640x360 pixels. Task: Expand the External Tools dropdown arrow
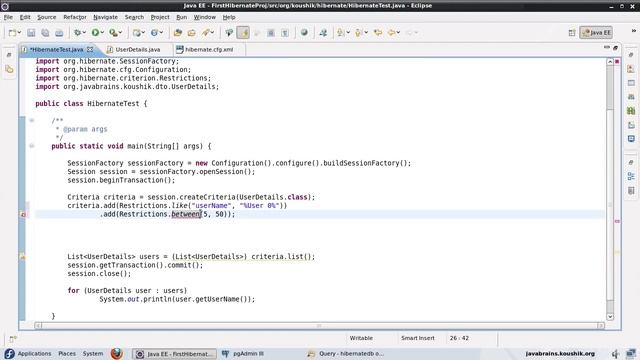tap(120, 33)
